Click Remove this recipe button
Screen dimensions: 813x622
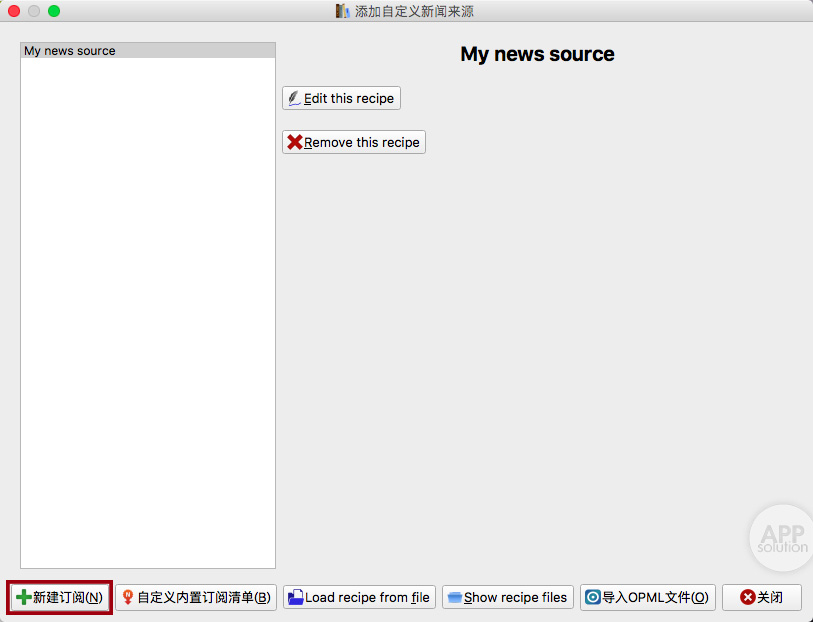point(354,142)
